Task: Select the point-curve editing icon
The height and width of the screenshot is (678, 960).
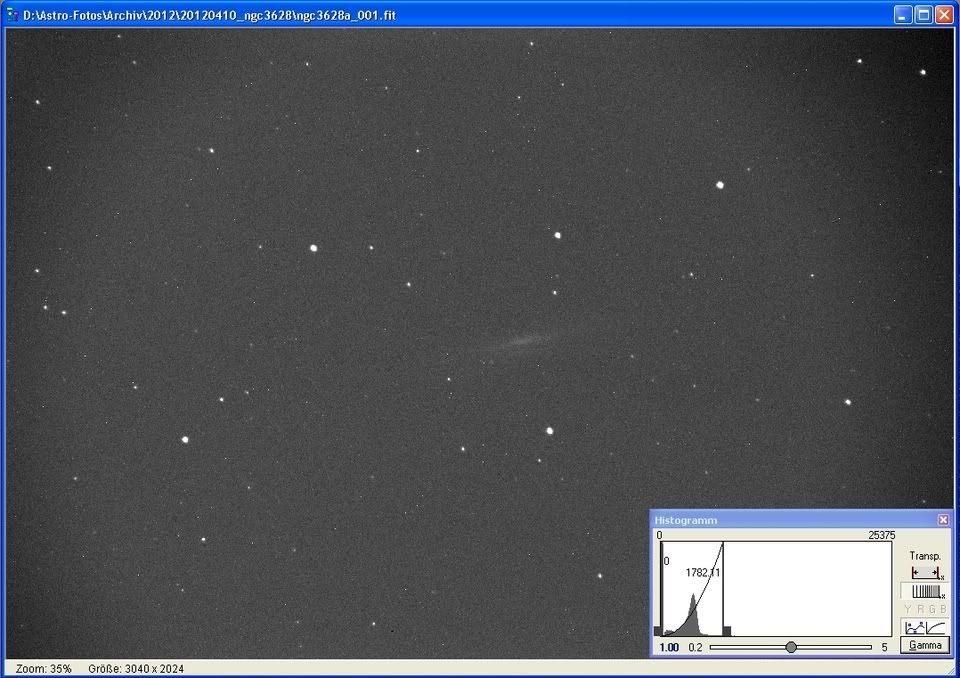Action: coord(915,628)
